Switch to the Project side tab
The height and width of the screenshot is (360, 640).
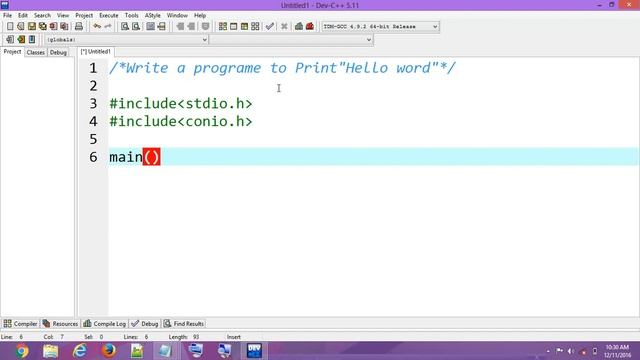pyautogui.click(x=12, y=52)
